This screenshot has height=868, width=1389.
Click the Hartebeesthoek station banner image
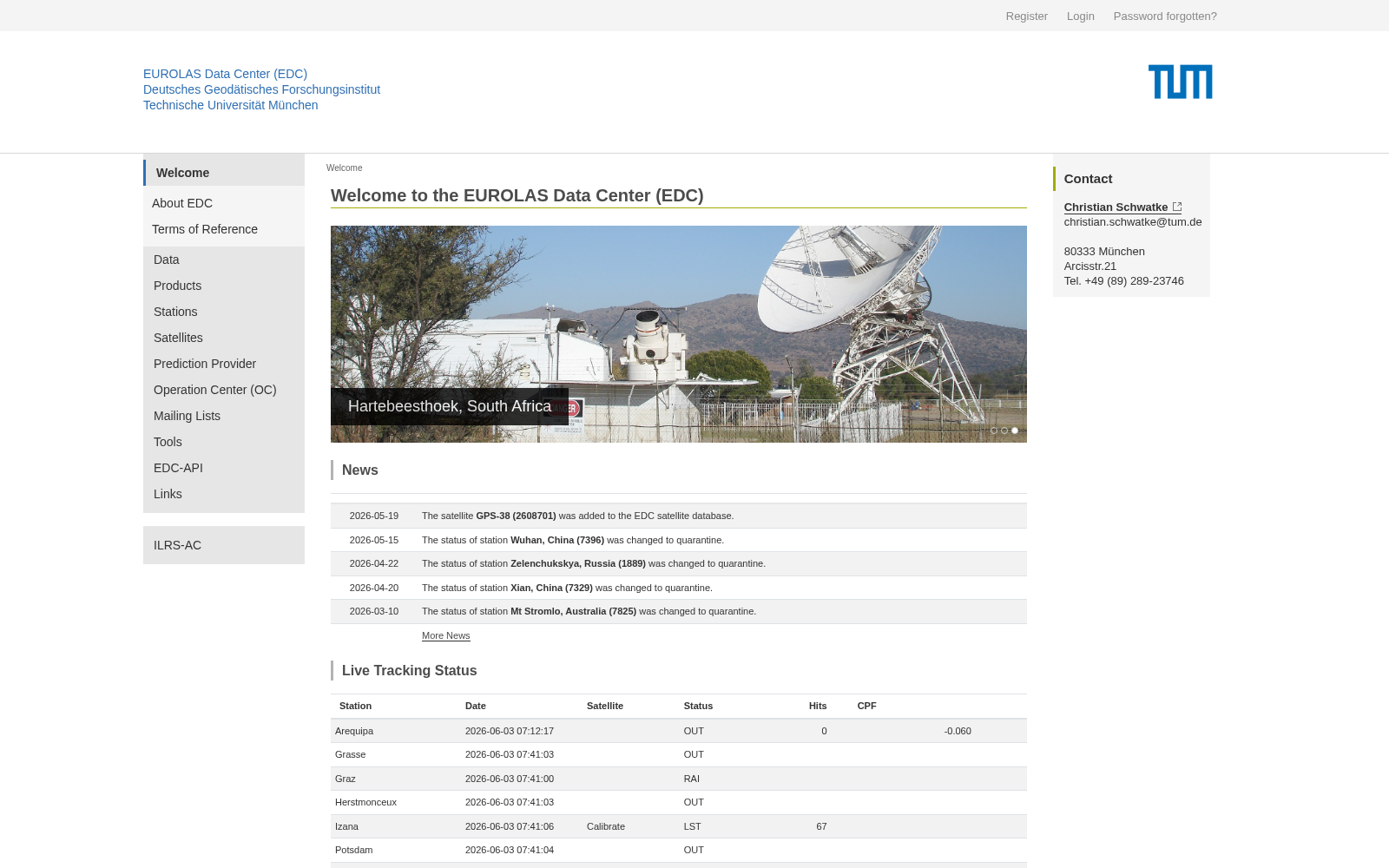pyautogui.click(x=679, y=334)
